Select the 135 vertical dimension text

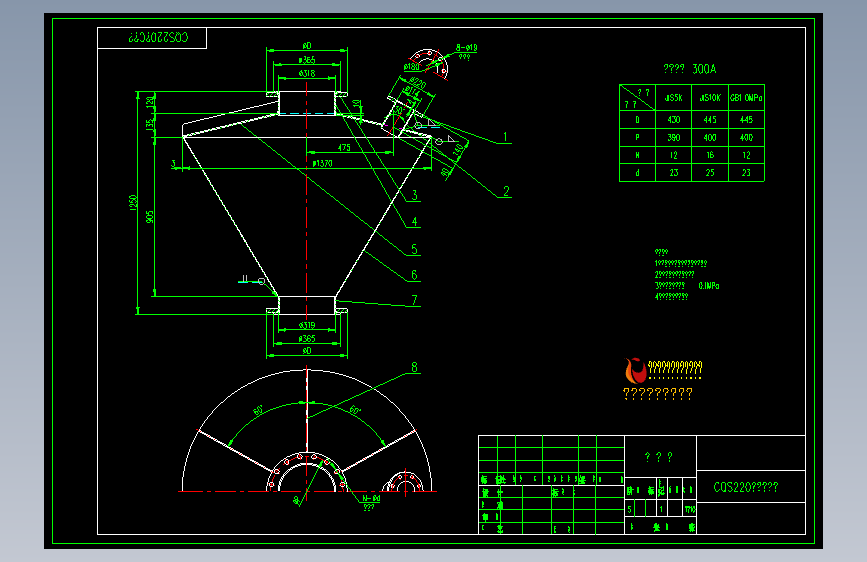coord(150,125)
